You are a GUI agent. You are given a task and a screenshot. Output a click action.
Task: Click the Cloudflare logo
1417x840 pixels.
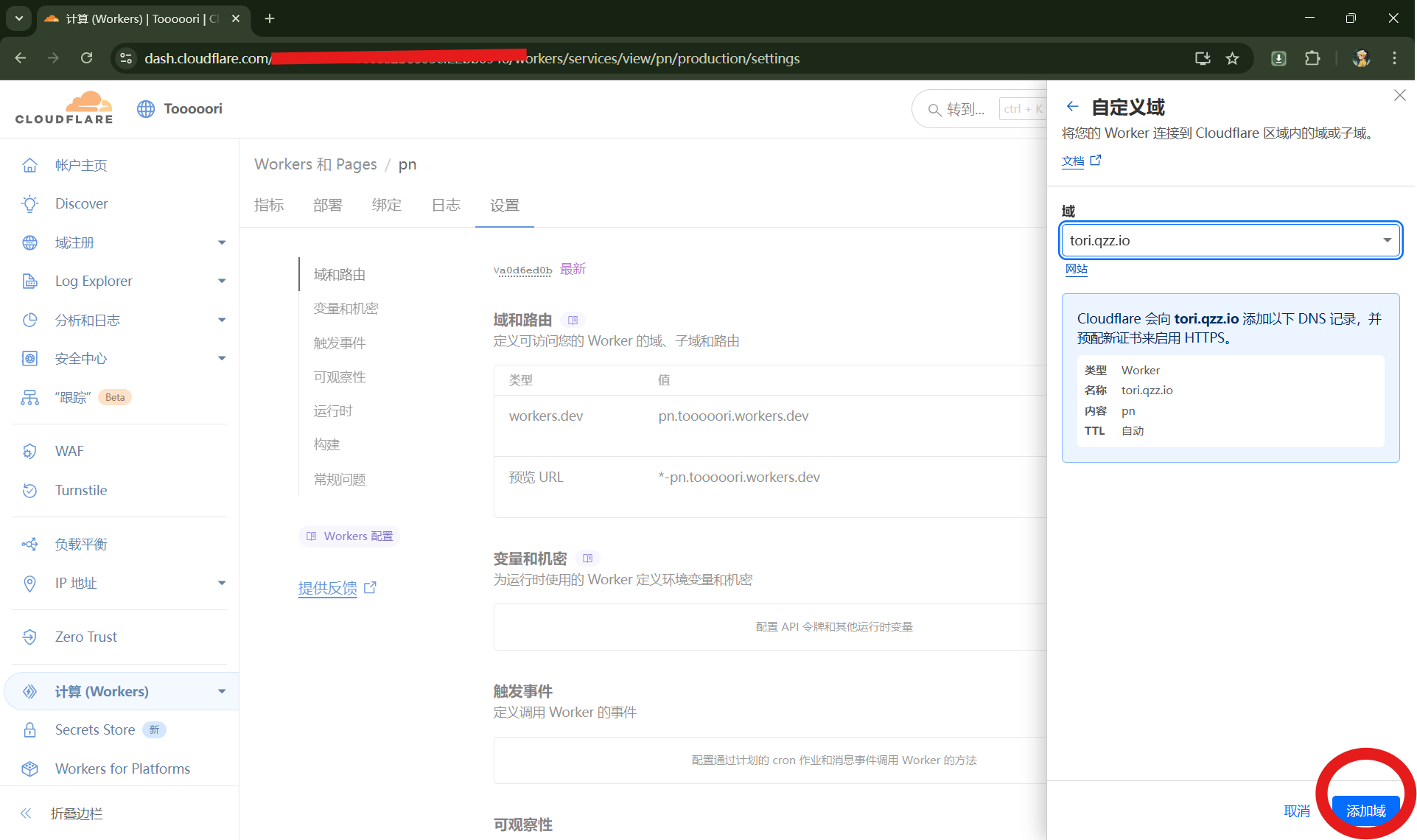tap(64, 108)
